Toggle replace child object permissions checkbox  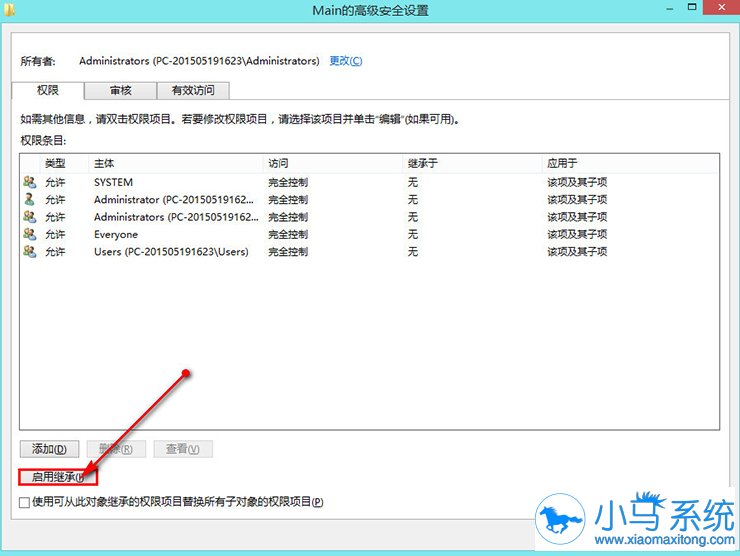(x=25, y=502)
